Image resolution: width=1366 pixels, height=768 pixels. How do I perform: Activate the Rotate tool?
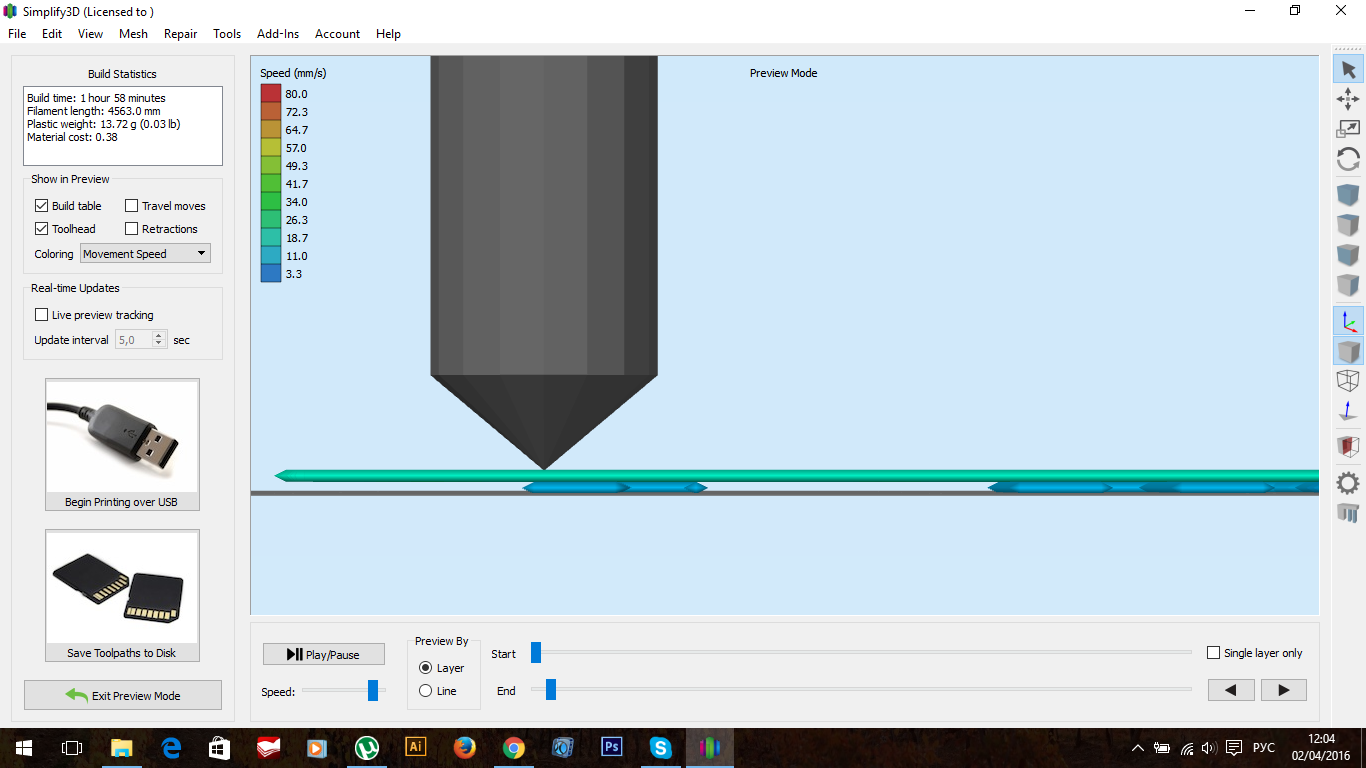[x=1348, y=159]
